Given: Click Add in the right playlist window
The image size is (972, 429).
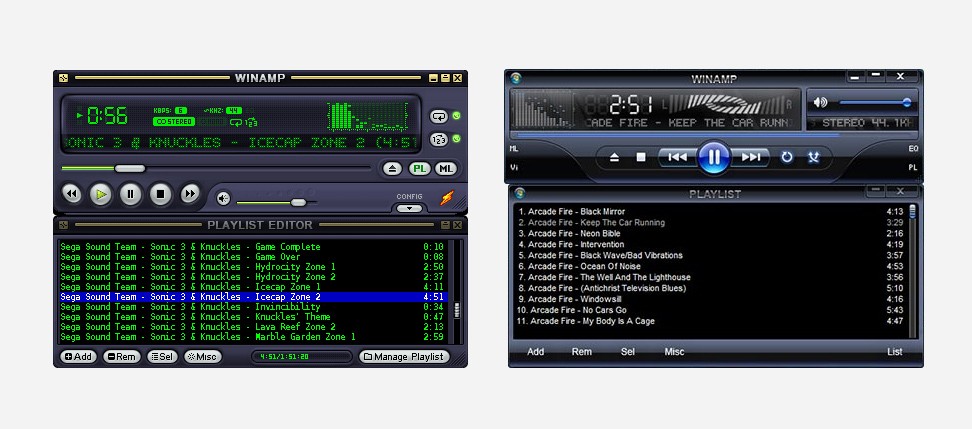Looking at the screenshot, I should [535, 352].
